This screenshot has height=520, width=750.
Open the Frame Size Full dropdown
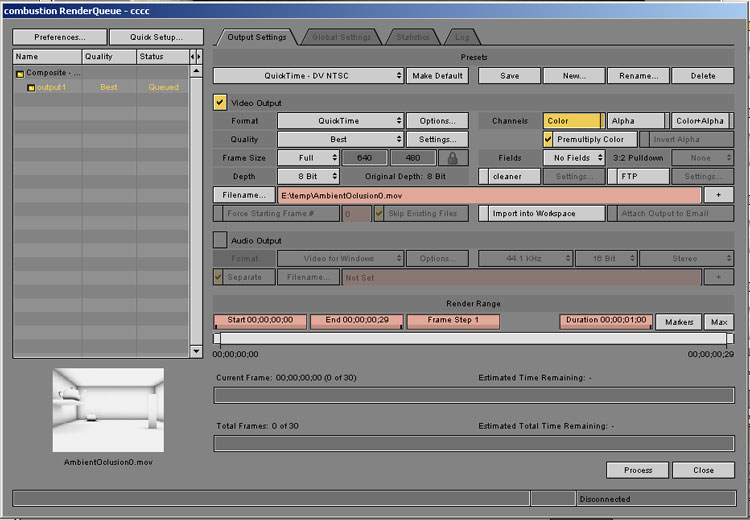point(309,158)
